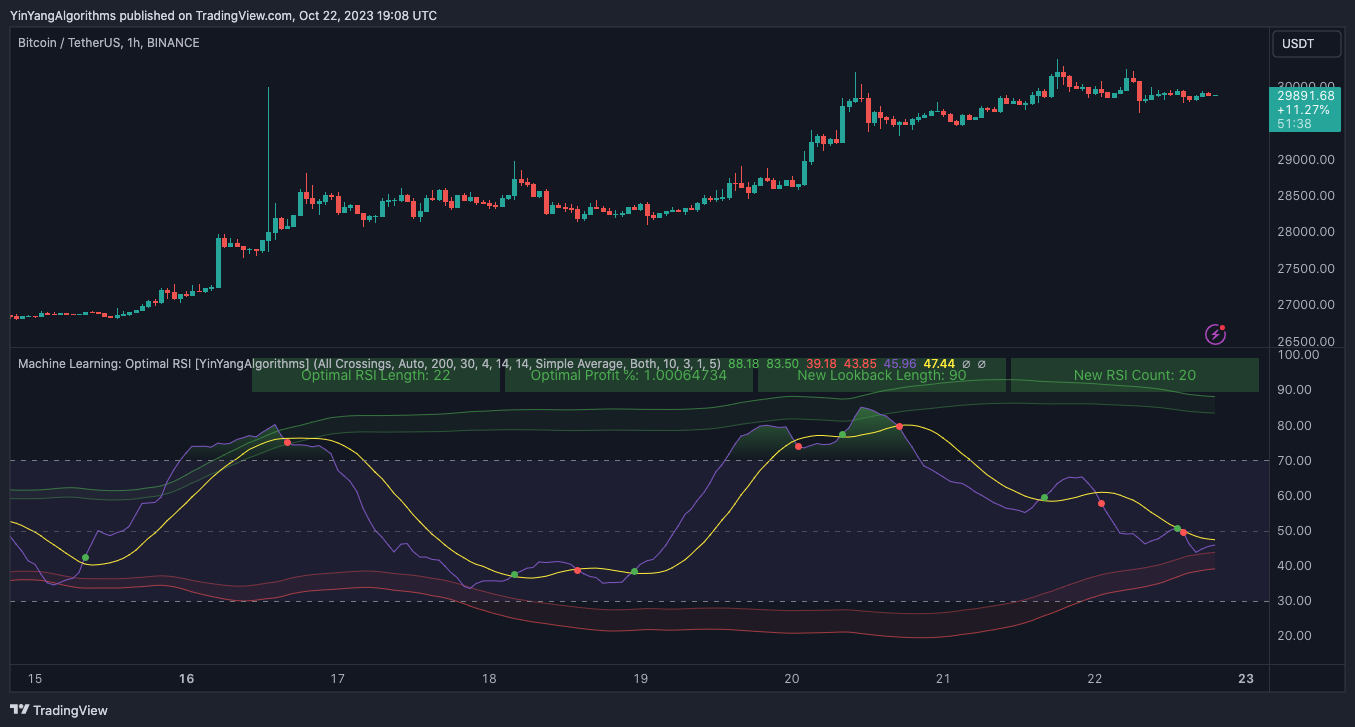
Task: Click the Optimal RSI Length: 22 cell
Action: [x=376, y=376]
